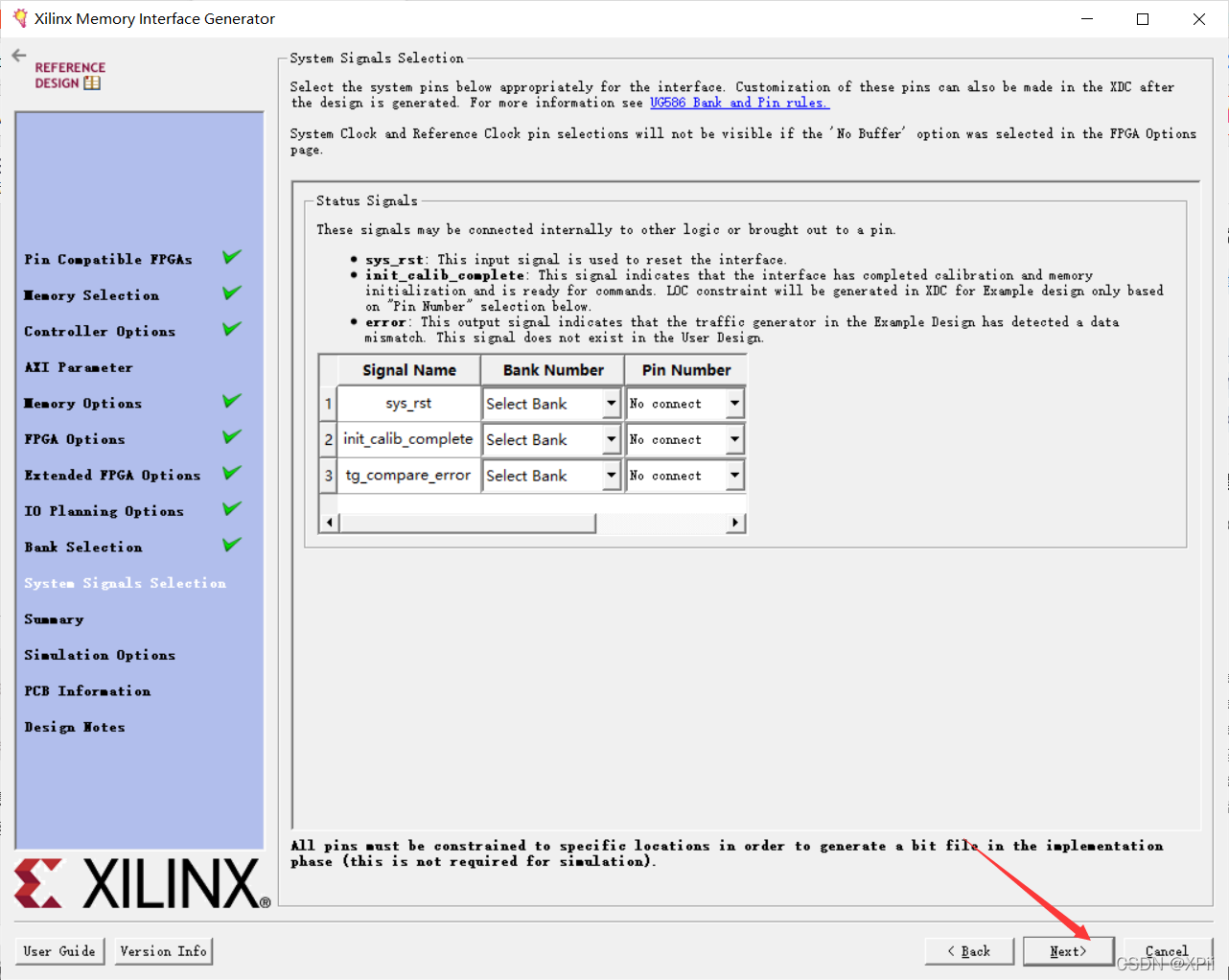Image resolution: width=1229 pixels, height=980 pixels.
Task: Go to FPGA Options step
Action: [x=75, y=439]
